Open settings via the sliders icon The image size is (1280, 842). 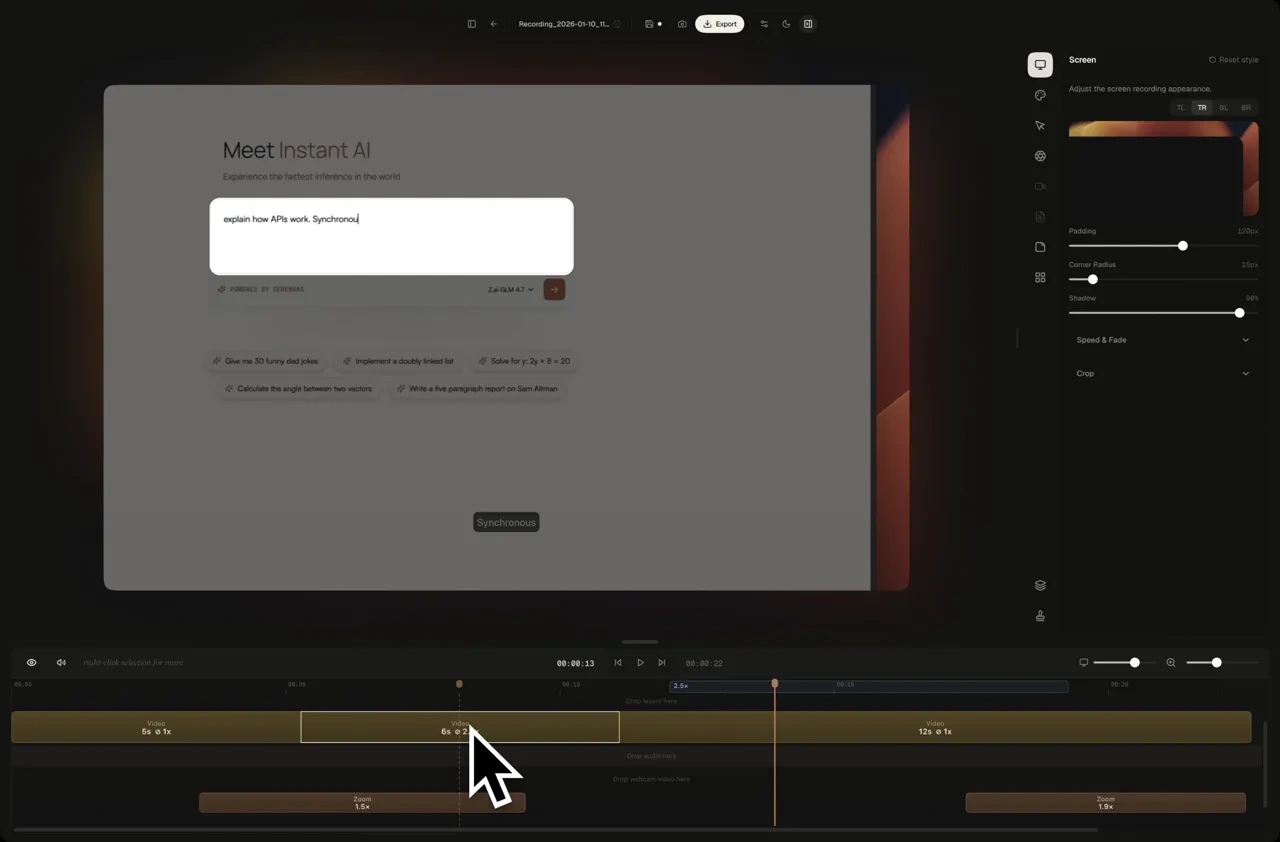[764, 24]
